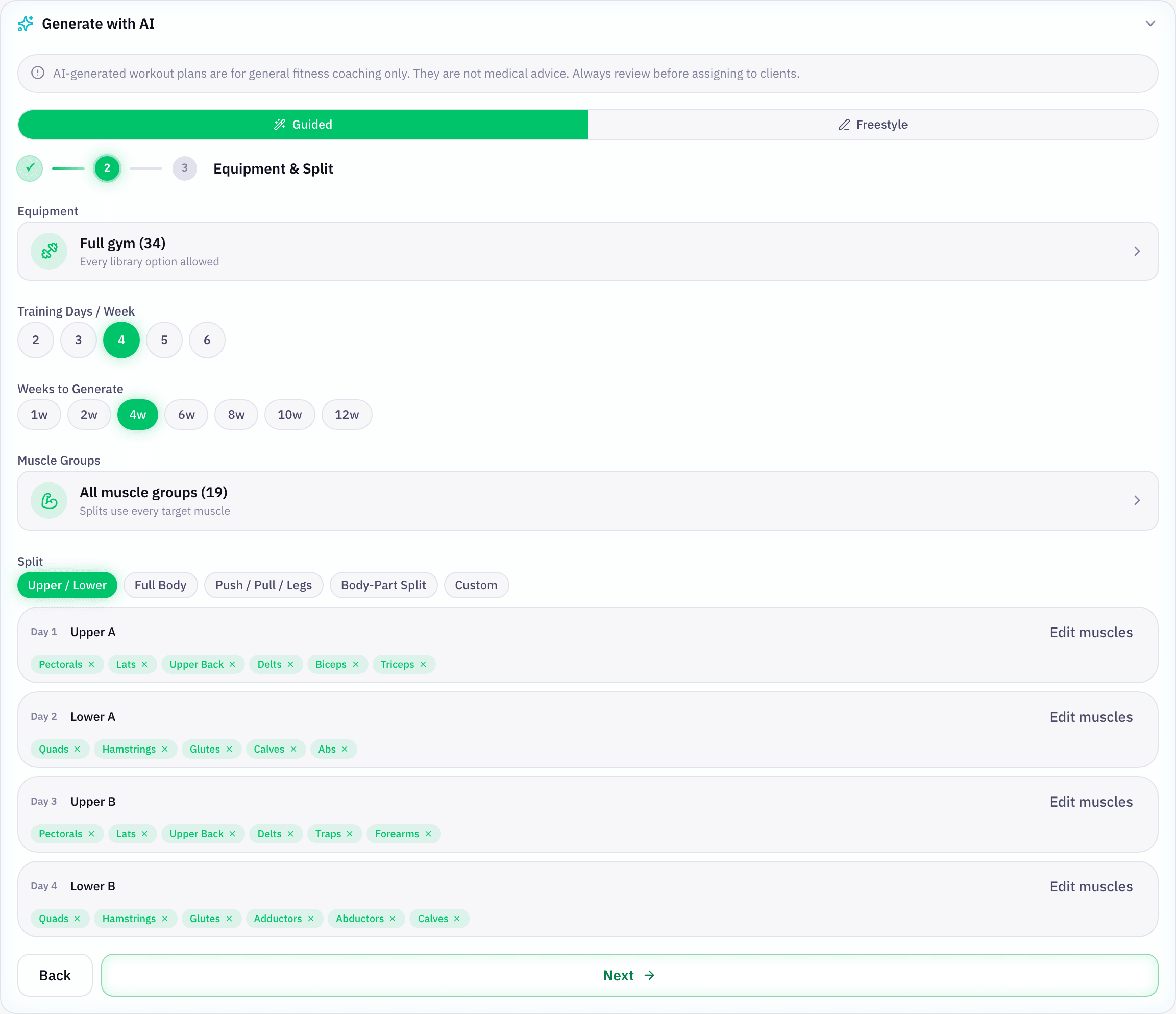The width and height of the screenshot is (1176, 1014).
Task: Select 6 training days per week
Action: pyautogui.click(x=207, y=340)
